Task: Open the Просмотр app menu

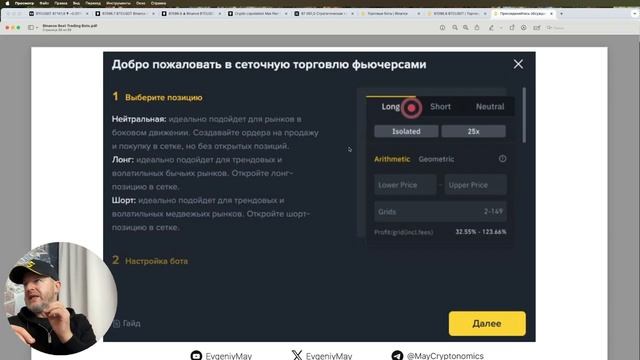Action: pyautogui.click(x=24, y=3)
